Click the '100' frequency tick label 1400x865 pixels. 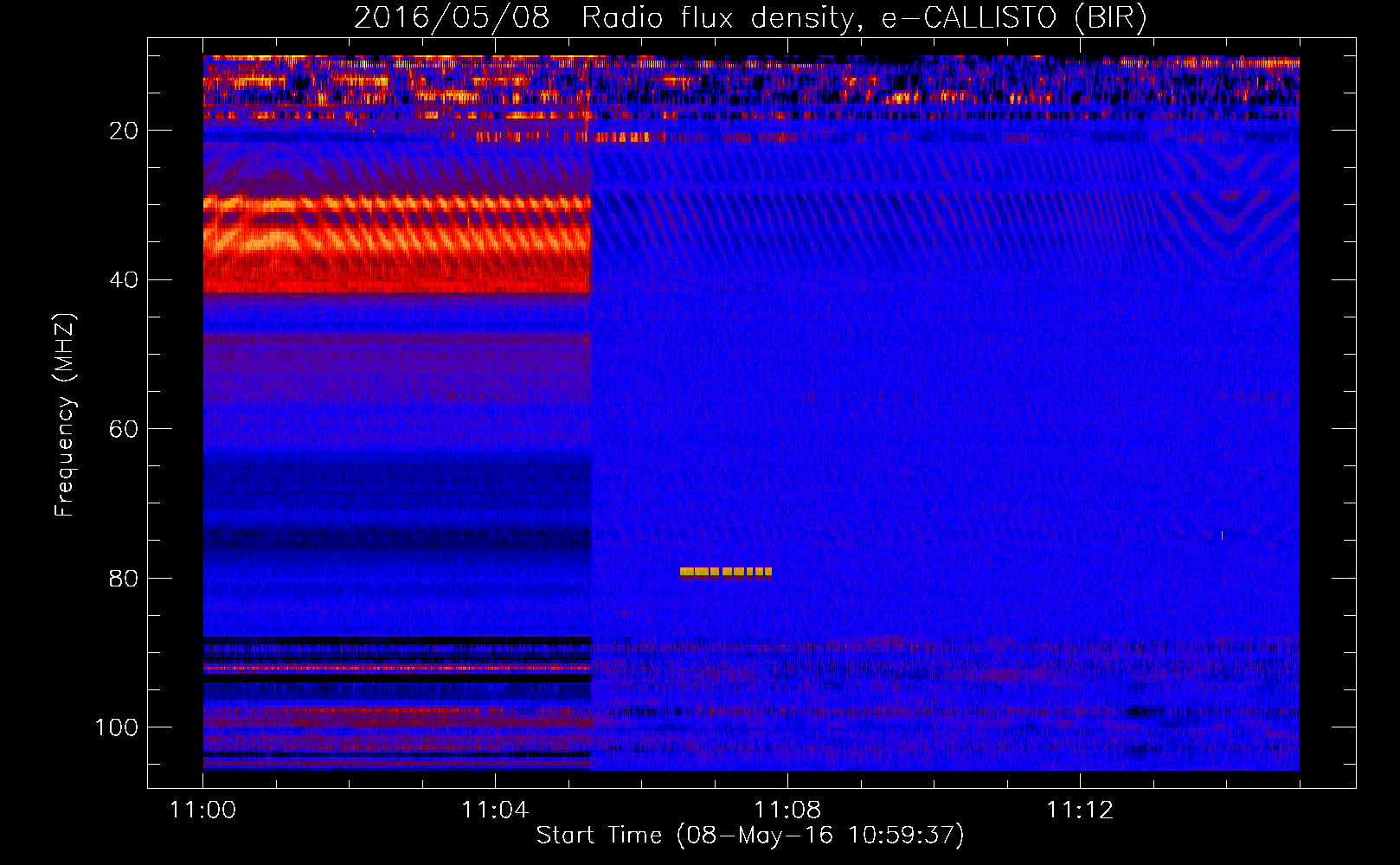(x=117, y=727)
